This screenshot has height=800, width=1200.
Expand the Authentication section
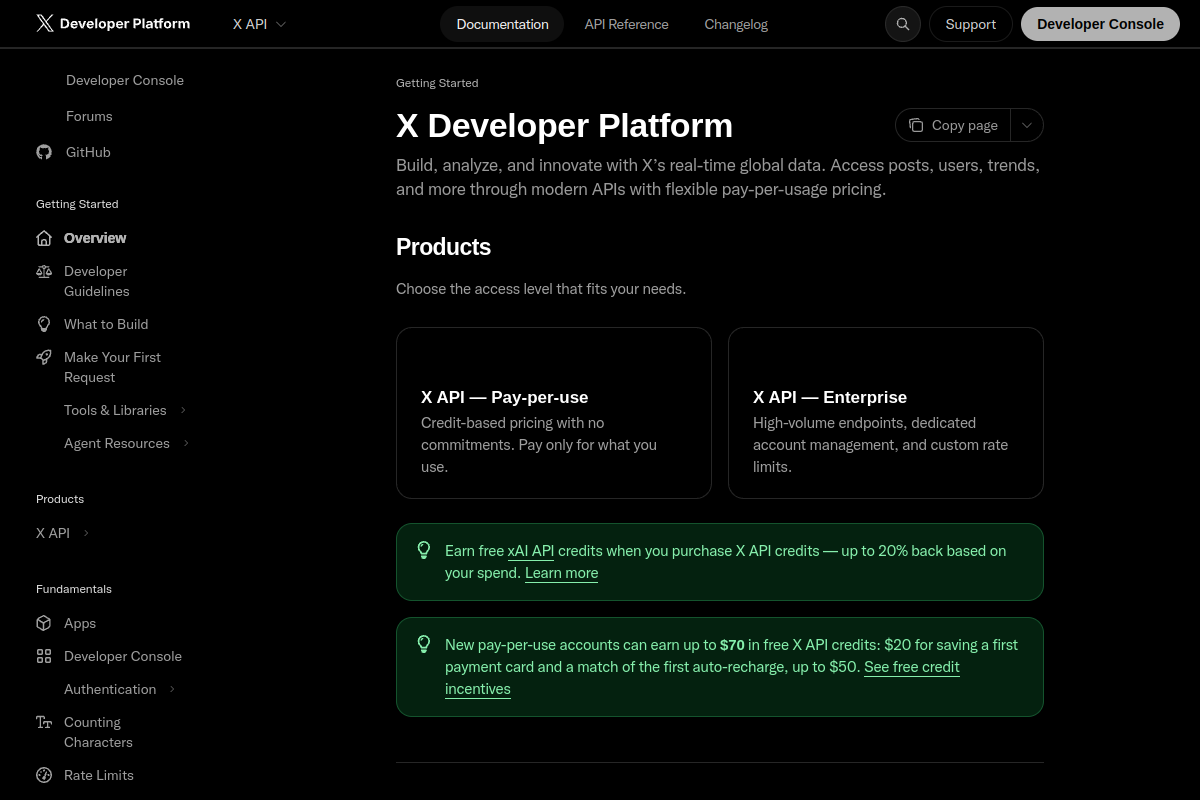click(x=172, y=689)
